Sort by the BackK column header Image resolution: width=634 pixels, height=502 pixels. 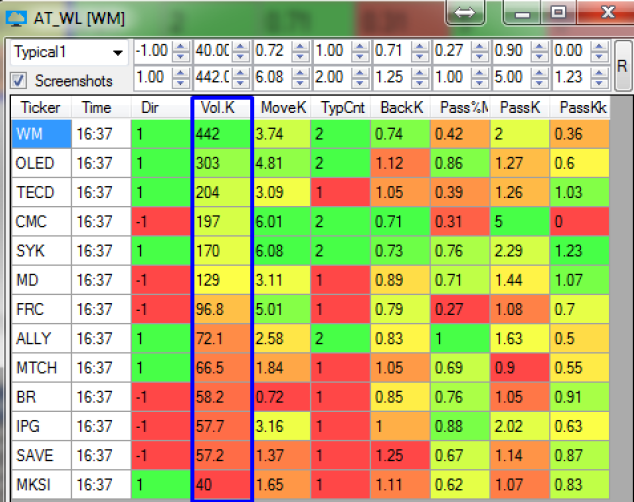(400, 108)
